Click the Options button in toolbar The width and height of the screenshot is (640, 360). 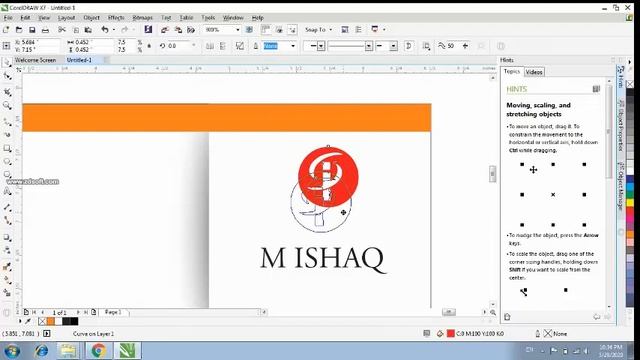point(359,29)
